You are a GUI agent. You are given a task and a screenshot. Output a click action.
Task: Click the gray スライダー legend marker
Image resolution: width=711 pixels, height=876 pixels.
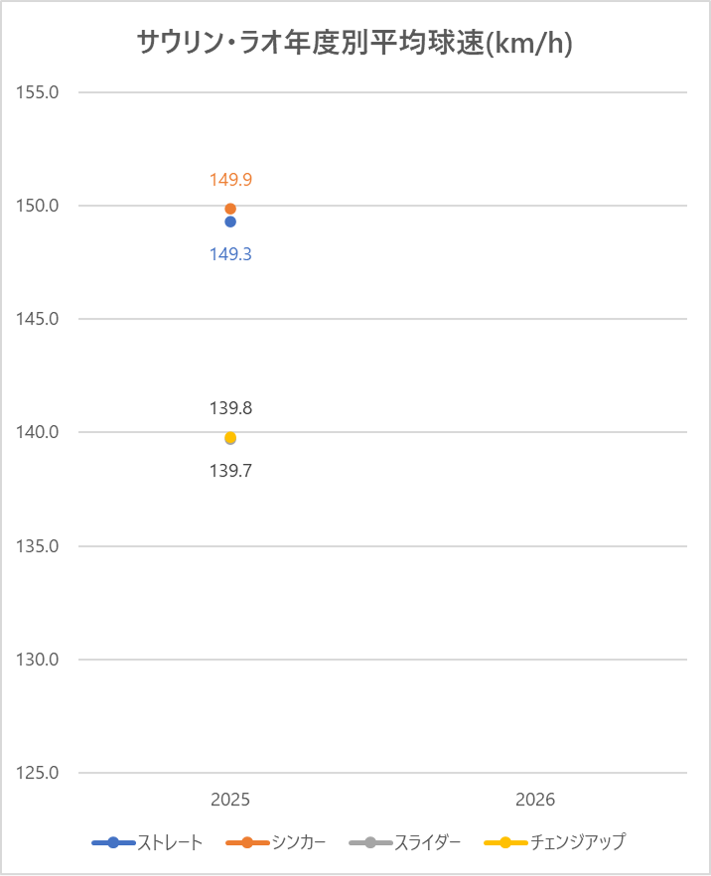370,842
